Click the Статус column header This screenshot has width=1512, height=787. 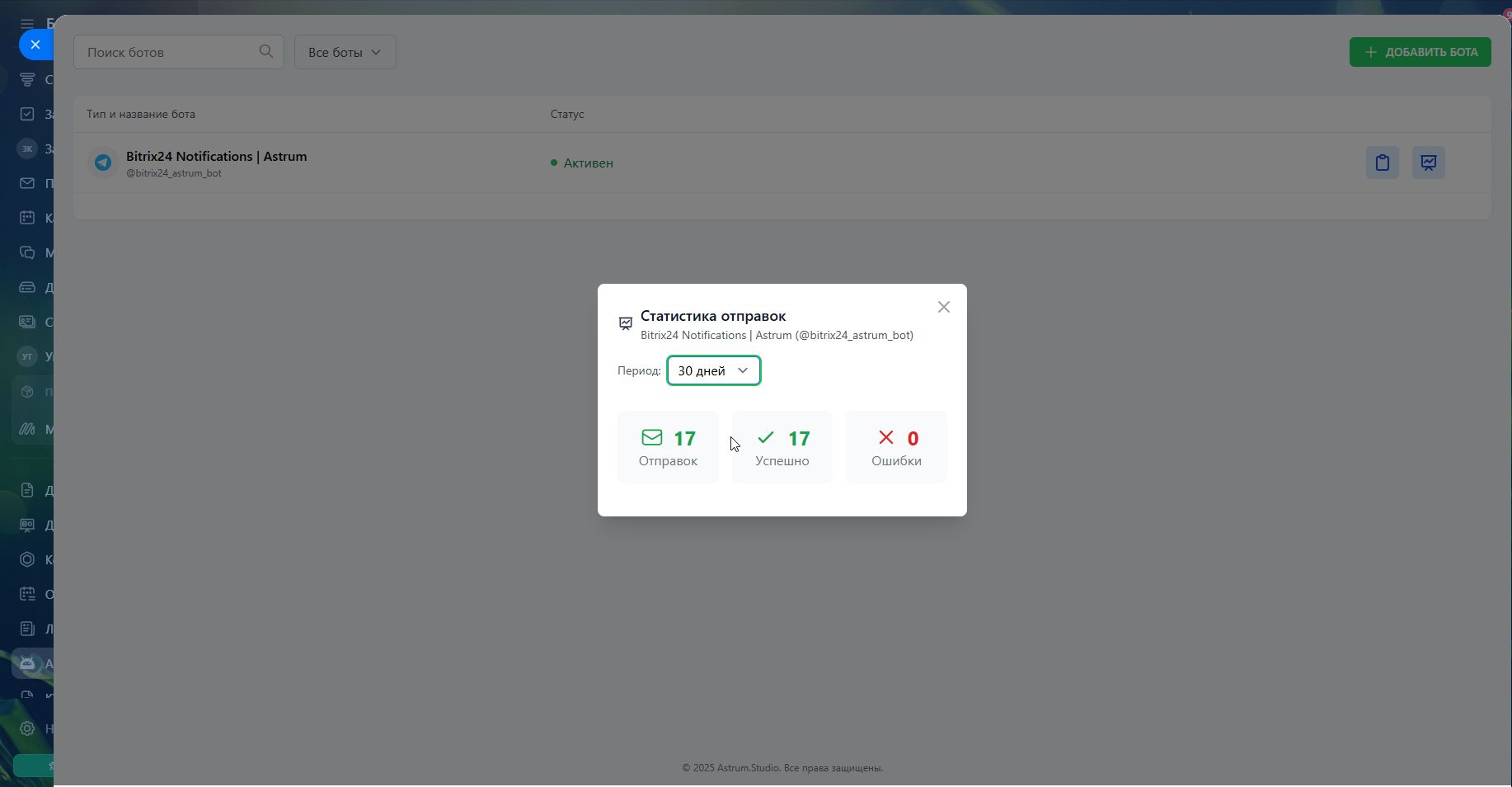(567, 114)
